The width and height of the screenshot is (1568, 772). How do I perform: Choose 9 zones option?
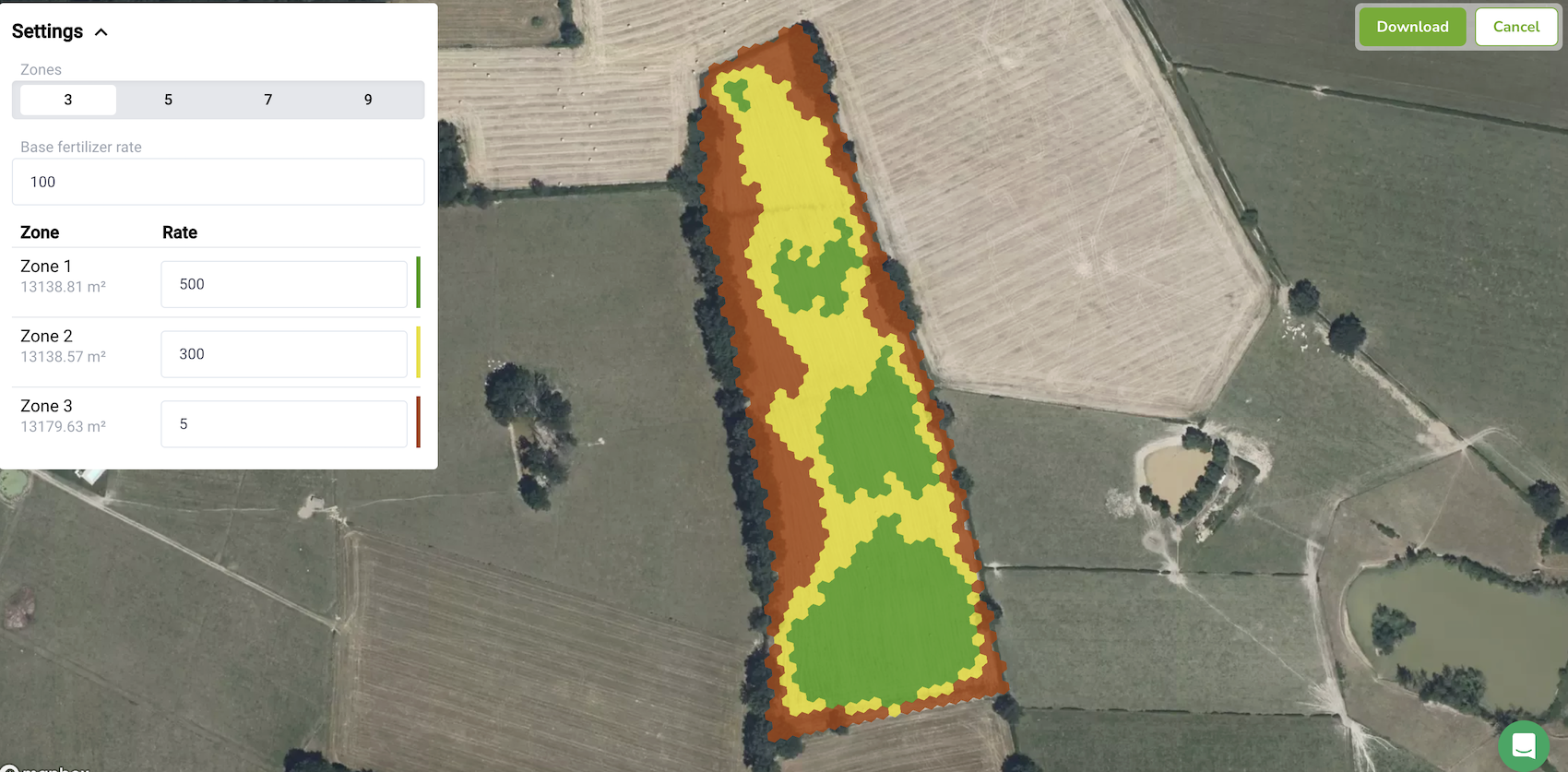[x=368, y=100]
